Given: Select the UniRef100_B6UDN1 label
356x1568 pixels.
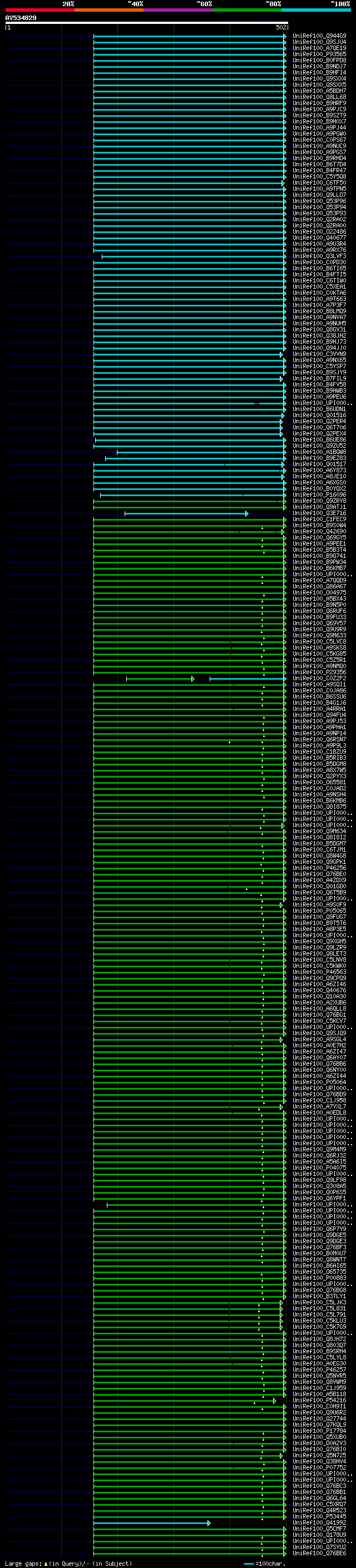Looking at the screenshot, I should pyautogui.click(x=319, y=409).
